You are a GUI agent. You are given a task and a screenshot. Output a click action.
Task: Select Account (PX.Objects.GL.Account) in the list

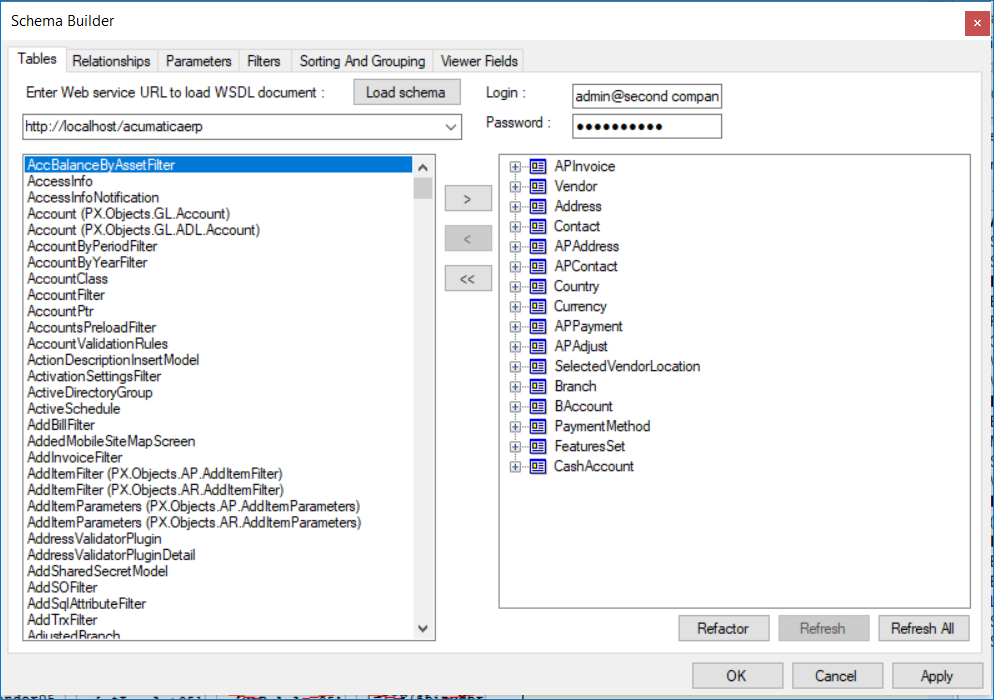click(219, 214)
